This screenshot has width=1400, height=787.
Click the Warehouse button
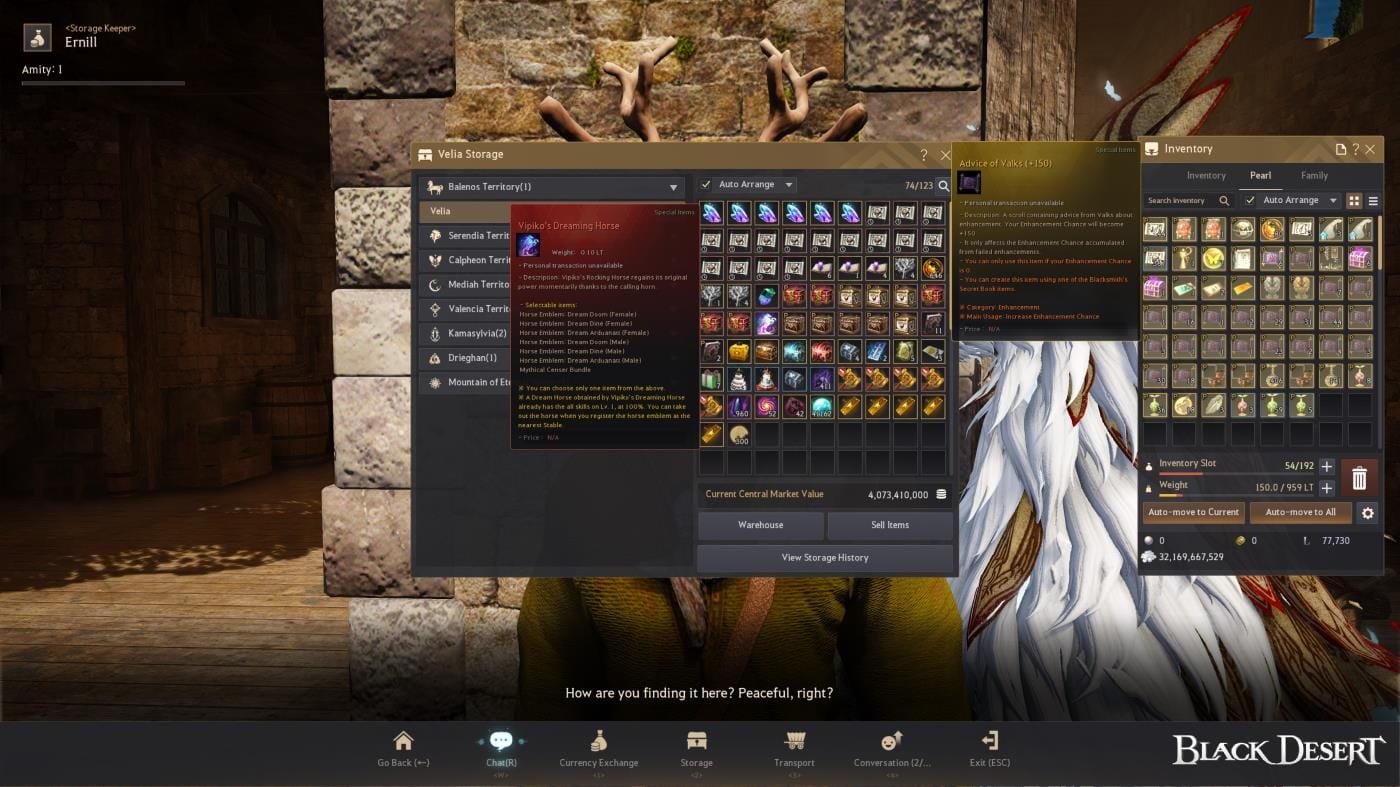pyautogui.click(x=760, y=525)
